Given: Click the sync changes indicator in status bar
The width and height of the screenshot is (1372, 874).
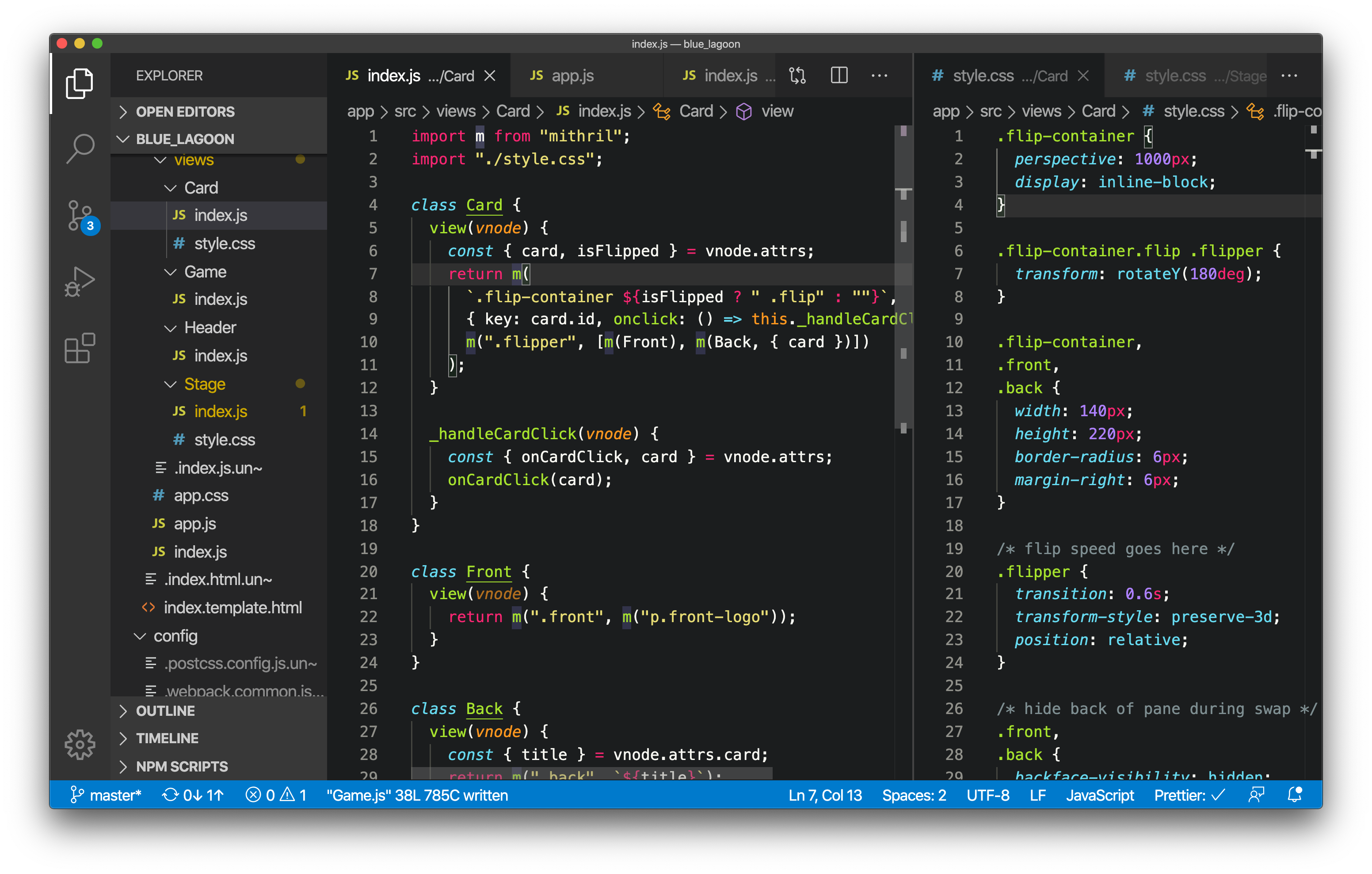Looking at the screenshot, I should tap(192, 795).
